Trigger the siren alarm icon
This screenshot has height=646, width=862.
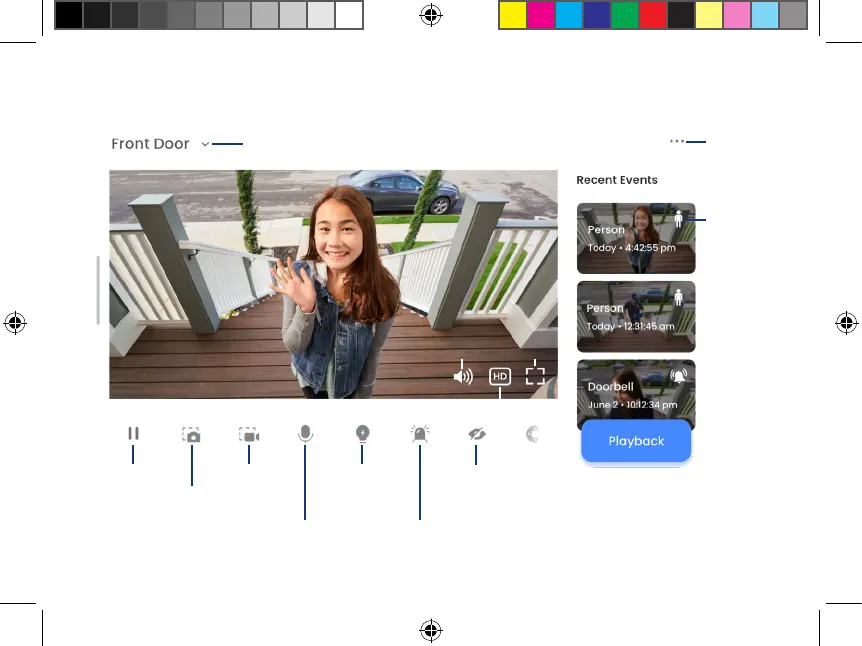[x=420, y=434]
